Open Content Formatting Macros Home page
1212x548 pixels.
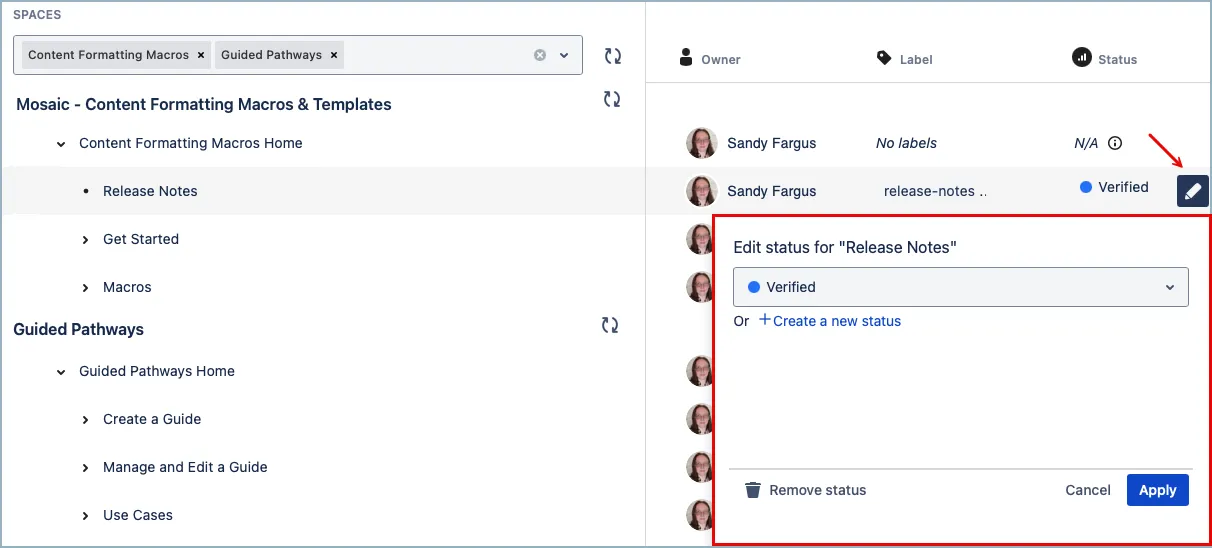[191, 143]
